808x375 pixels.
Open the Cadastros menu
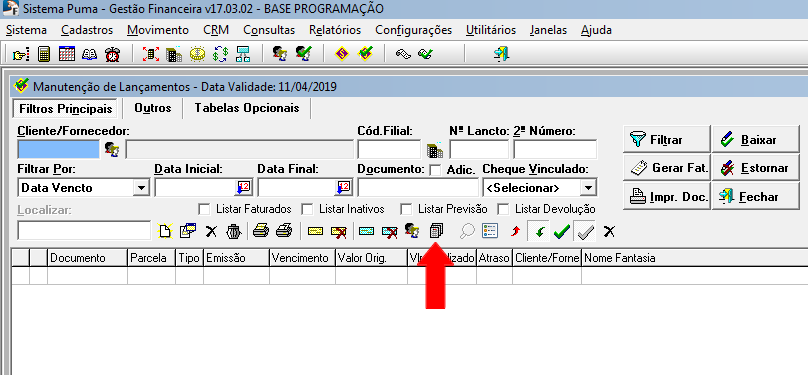[x=87, y=30]
